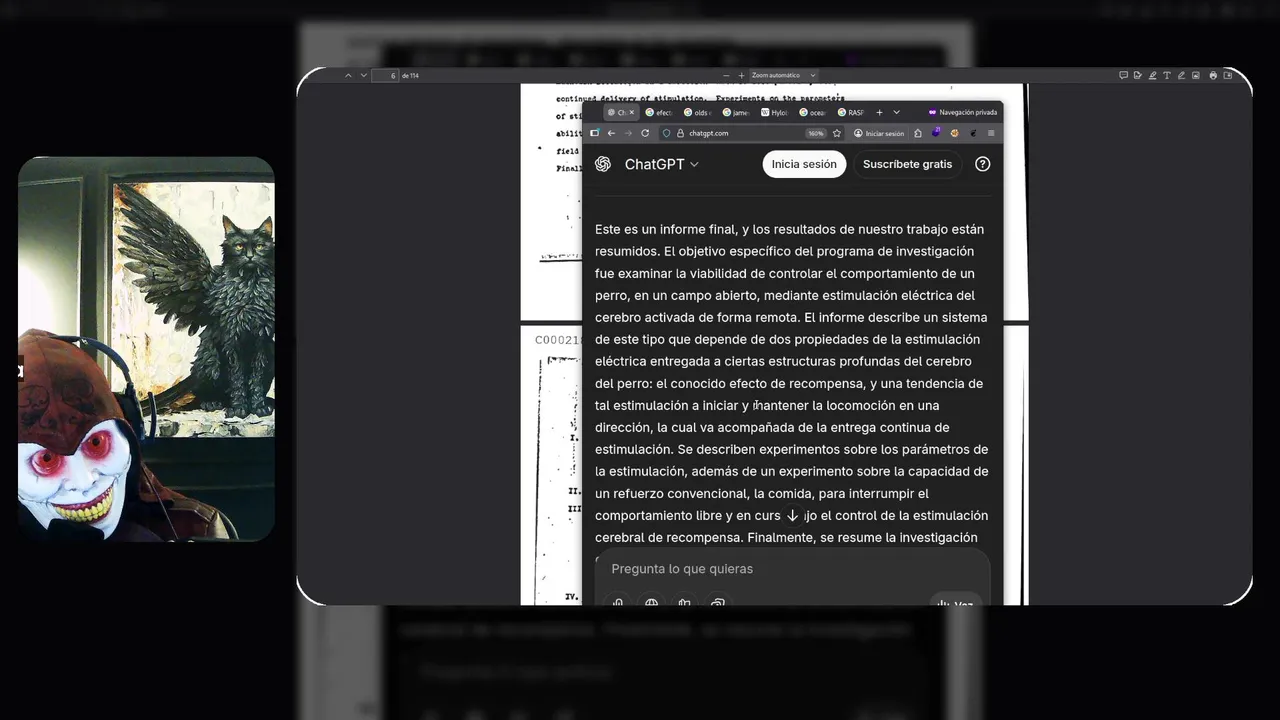The height and width of the screenshot is (720, 1280).
Task: Open the 'Hylo' Wikipedia tab
Action: pyautogui.click(x=775, y=113)
